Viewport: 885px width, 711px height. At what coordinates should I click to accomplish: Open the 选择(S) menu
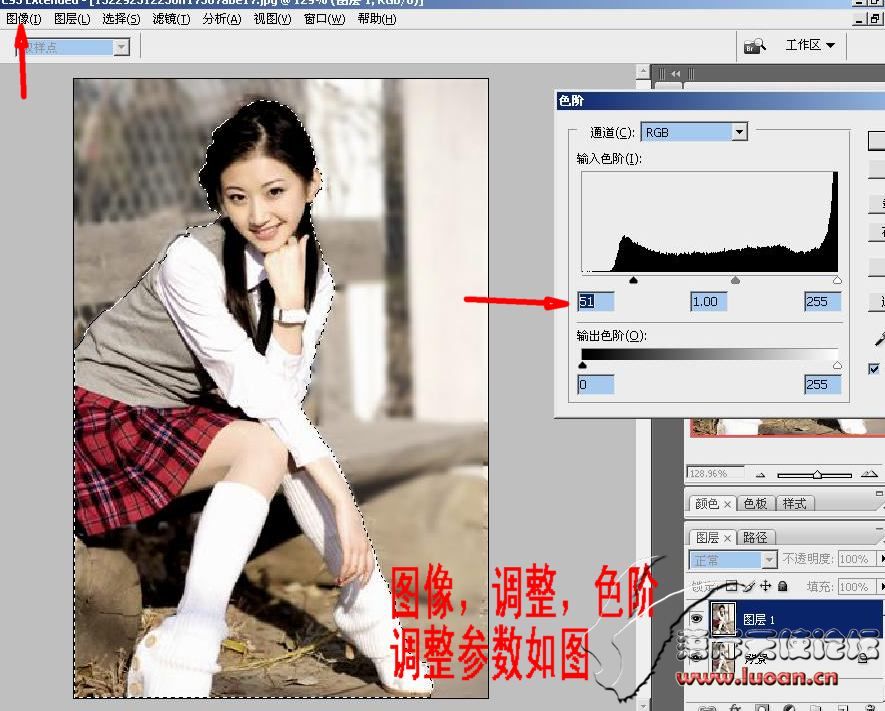pyautogui.click(x=121, y=19)
